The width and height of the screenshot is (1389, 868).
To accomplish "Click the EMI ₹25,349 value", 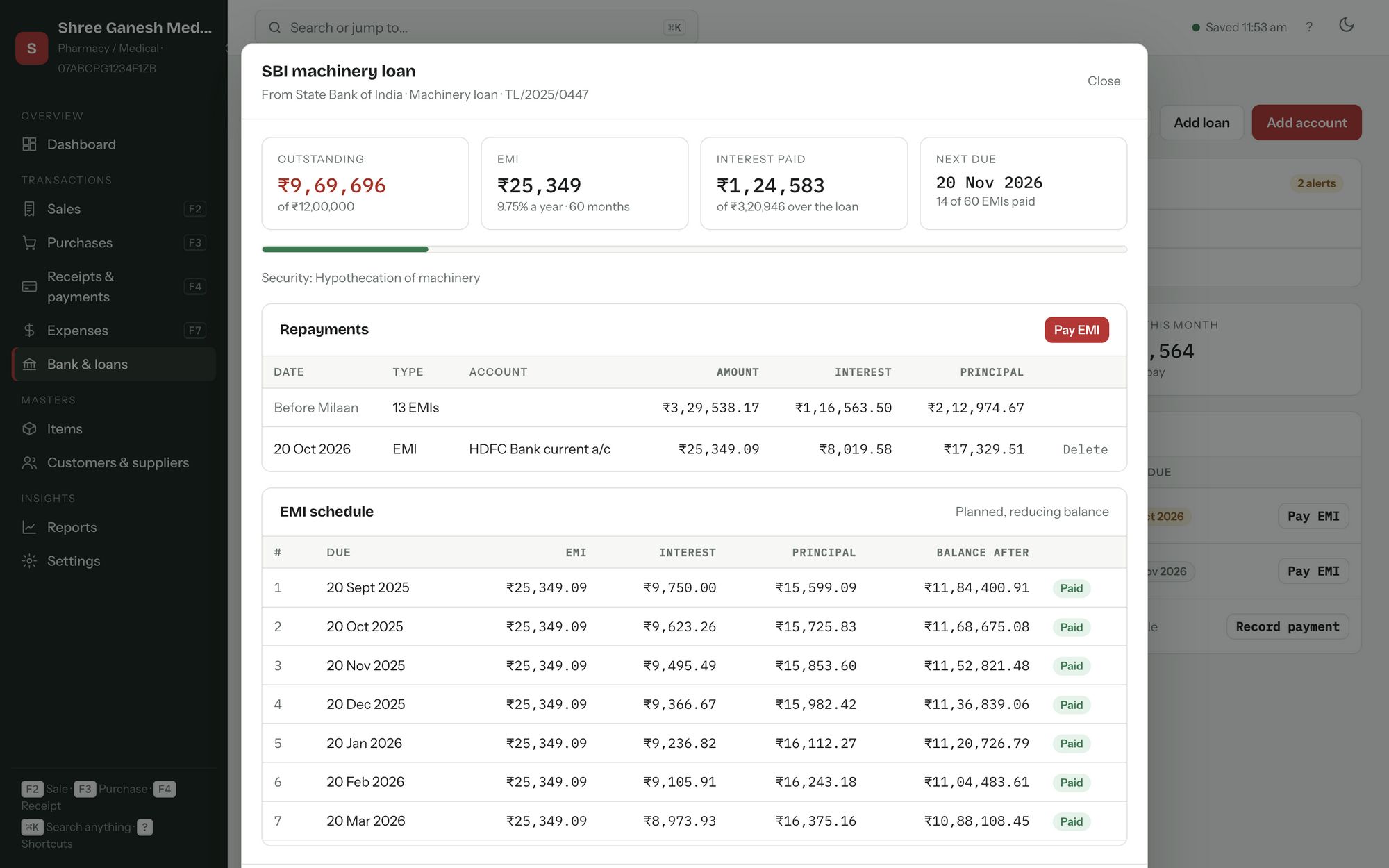I will pos(539,186).
